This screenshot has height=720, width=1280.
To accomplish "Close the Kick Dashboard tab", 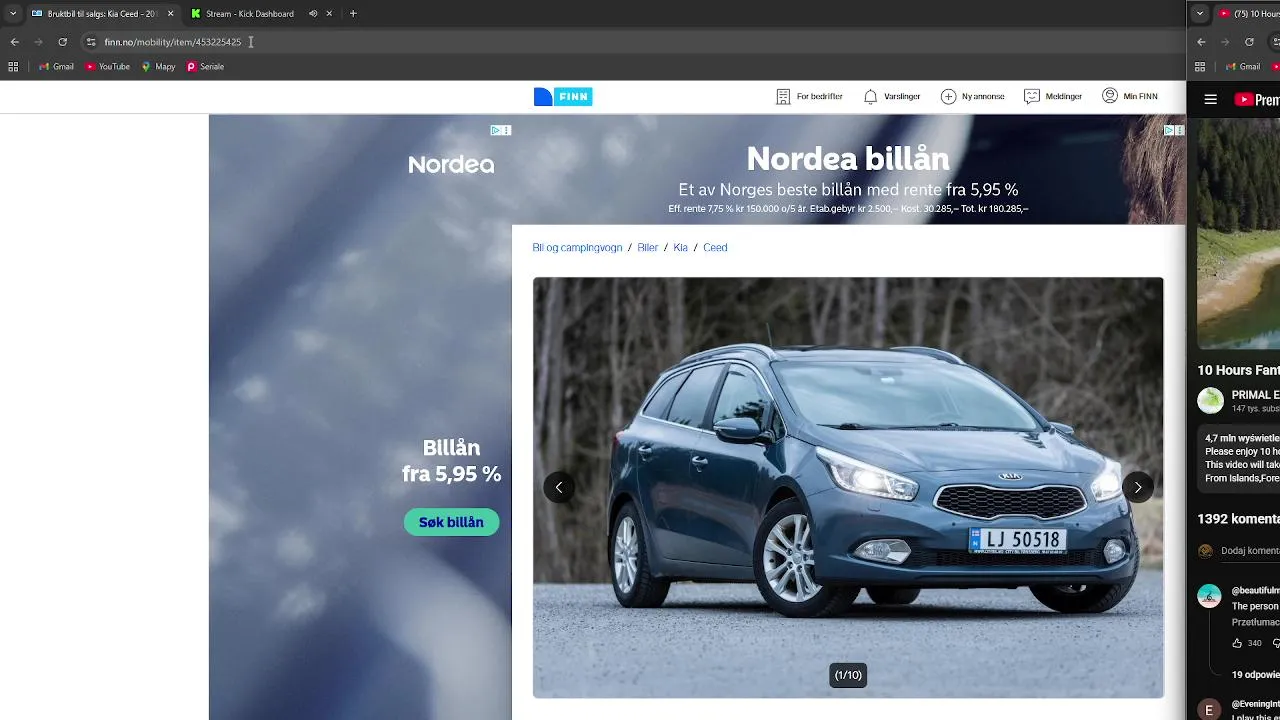I will click(x=329, y=14).
